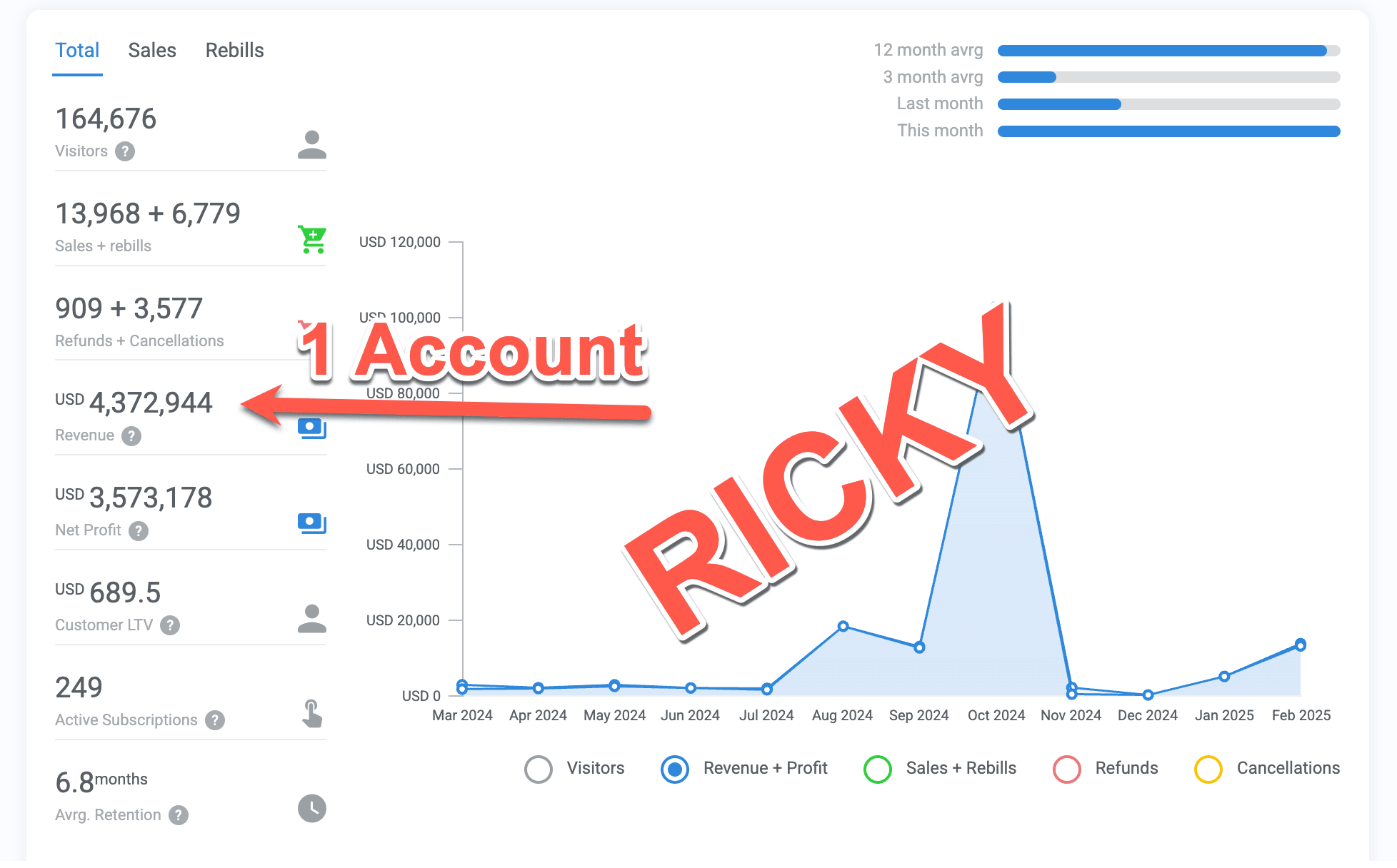Click the Feb 2025 chart data point
Image resolution: width=1397 pixels, height=868 pixels.
[x=1301, y=645]
